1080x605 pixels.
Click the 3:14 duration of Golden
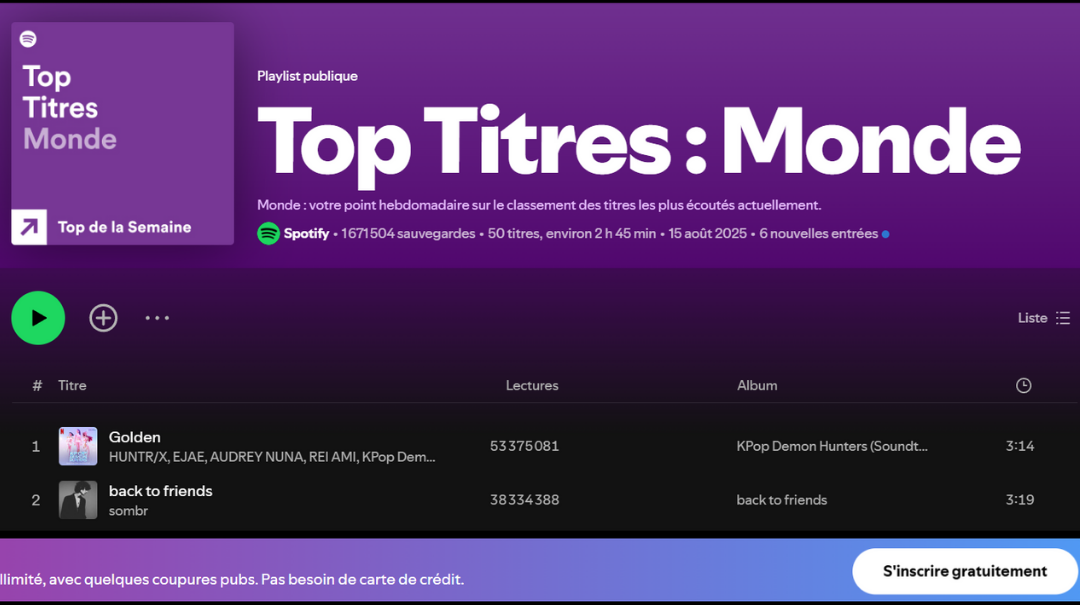pos(1019,446)
